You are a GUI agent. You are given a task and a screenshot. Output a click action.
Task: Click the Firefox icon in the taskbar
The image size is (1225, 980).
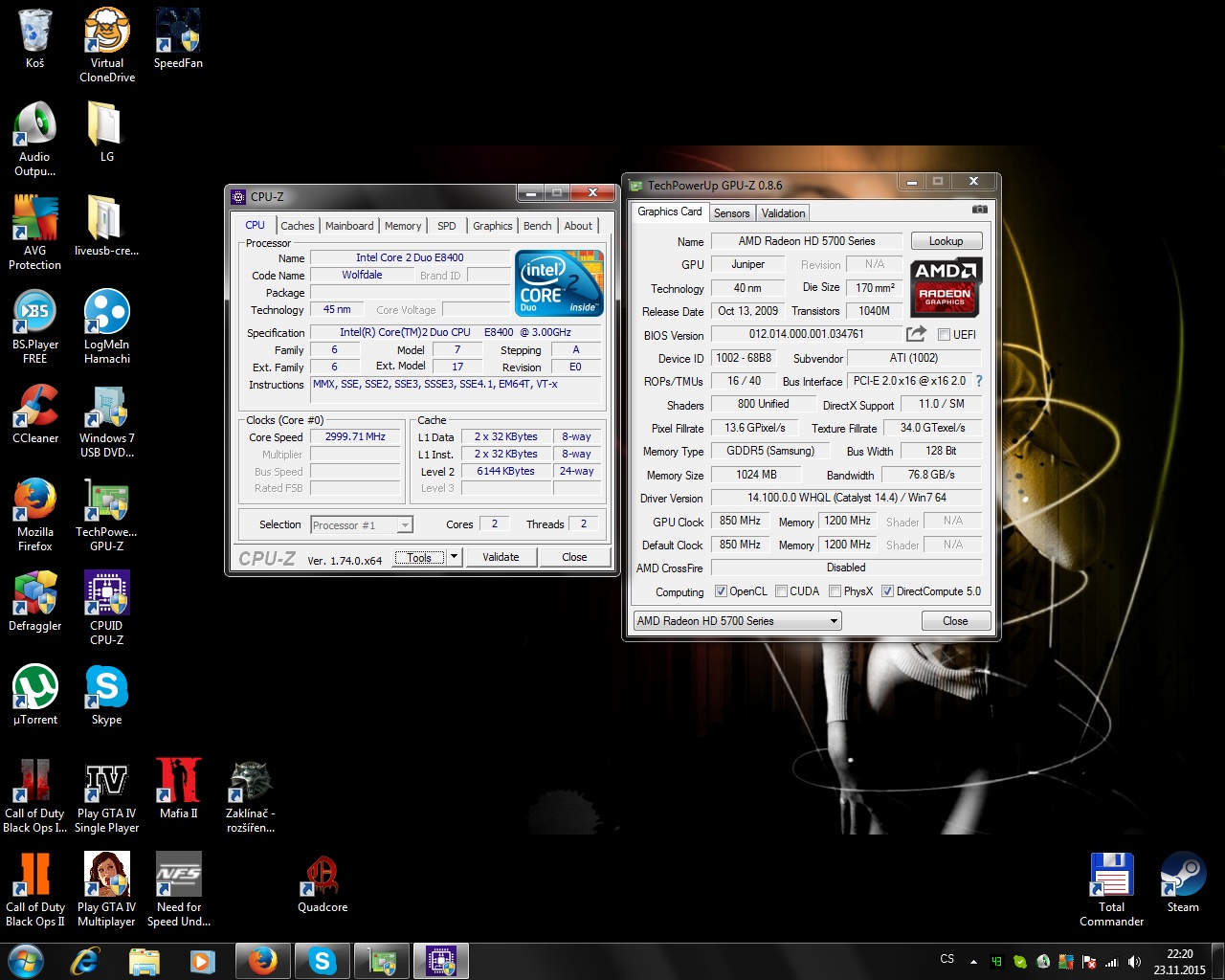(x=262, y=961)
